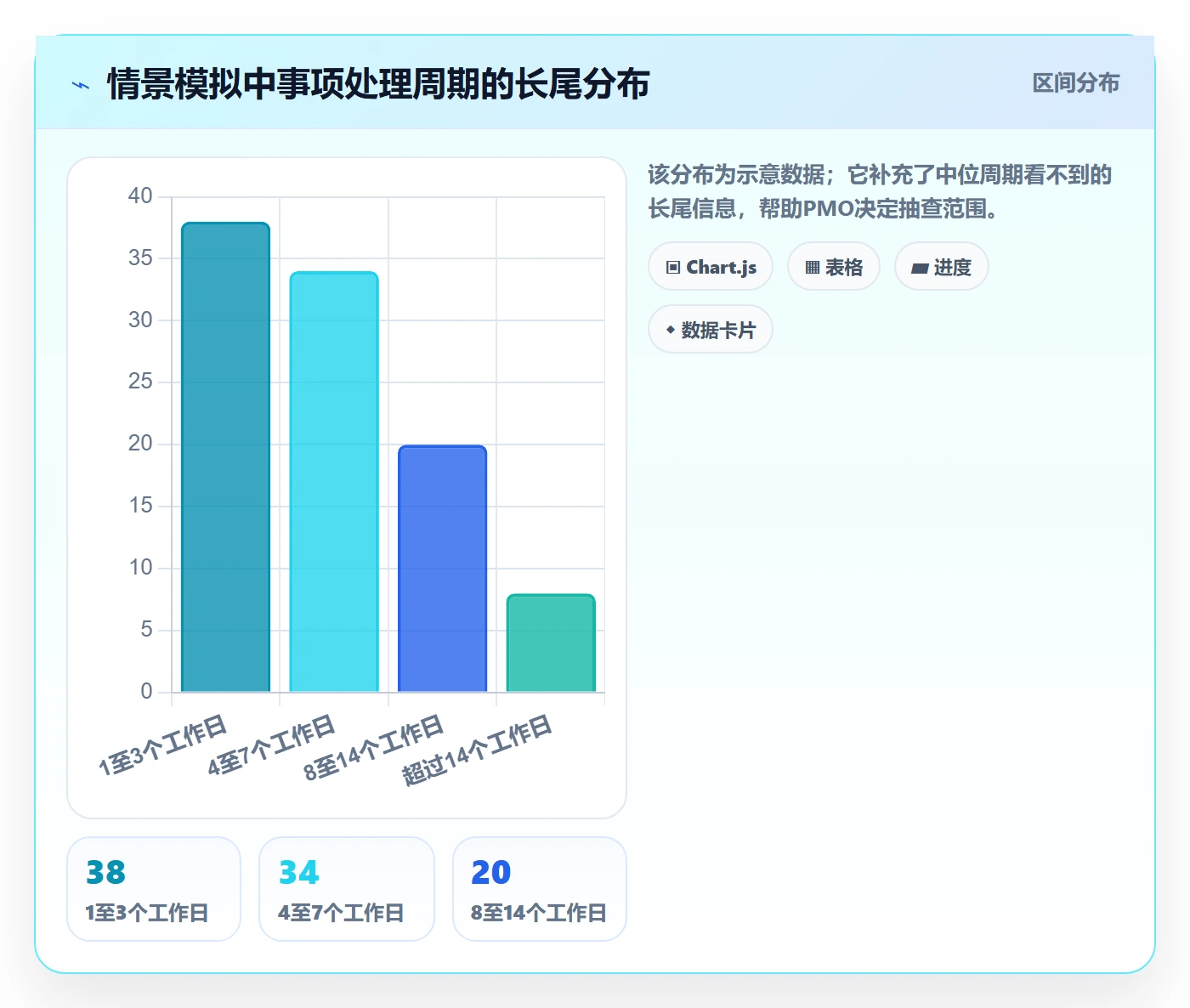Click the lightning icon beside the title
This screenshot has height=1008, width=1190.
[x=81, y=85]
